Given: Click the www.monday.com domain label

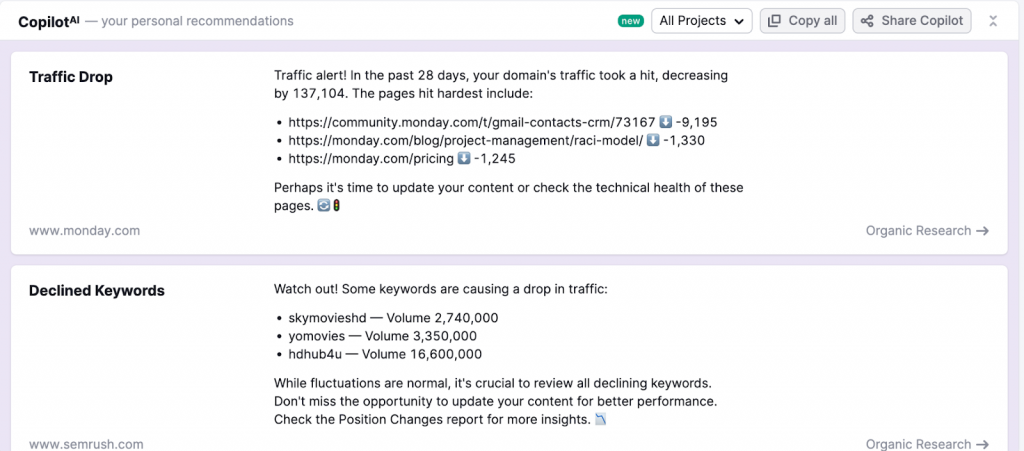Looking at the screenshot, I should pyautogui.click(x=84, y=231).
